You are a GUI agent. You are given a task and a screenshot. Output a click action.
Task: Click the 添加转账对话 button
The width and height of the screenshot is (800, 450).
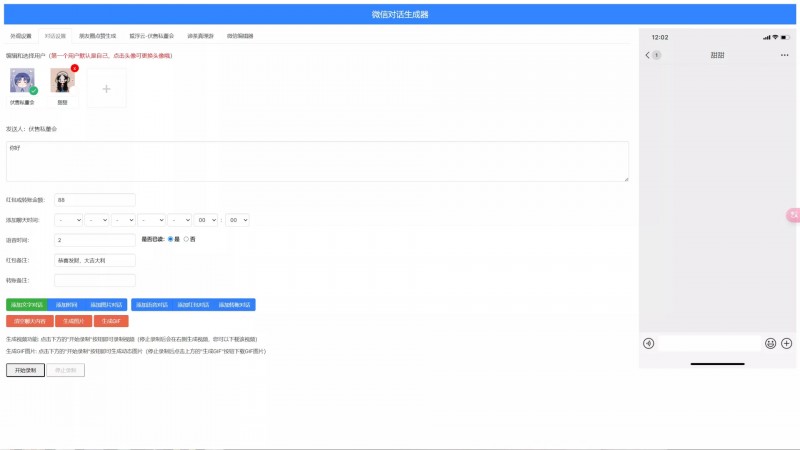click(235, 305)
